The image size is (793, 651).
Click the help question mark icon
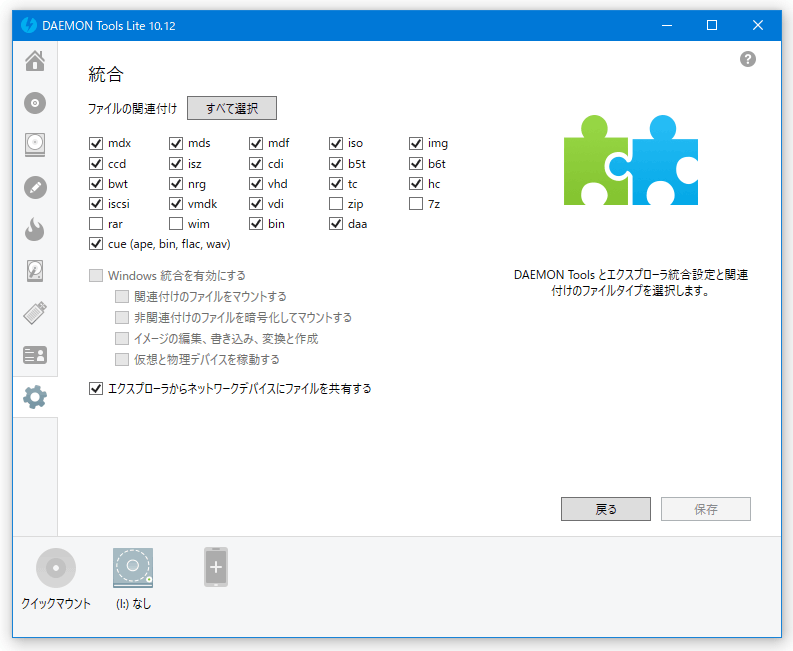coord(747,59)
